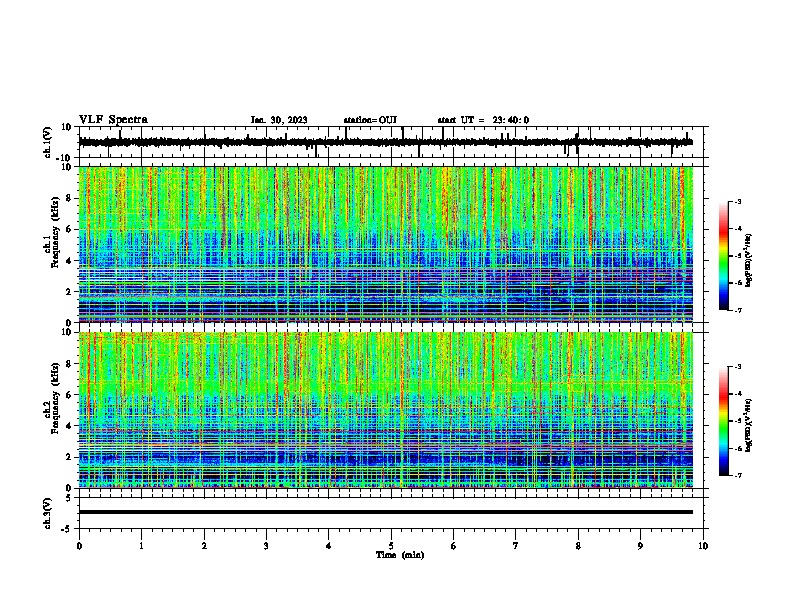Click the time axis tick label "9"
The height and width of the screenshot is (612, 792).
coord(640,546)
